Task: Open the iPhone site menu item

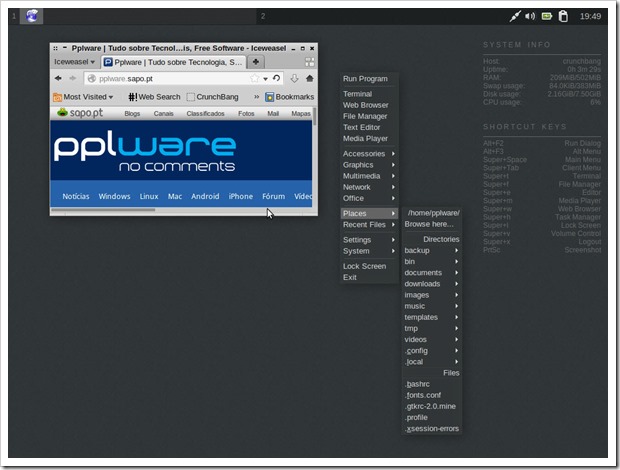Action: (240, 196)
